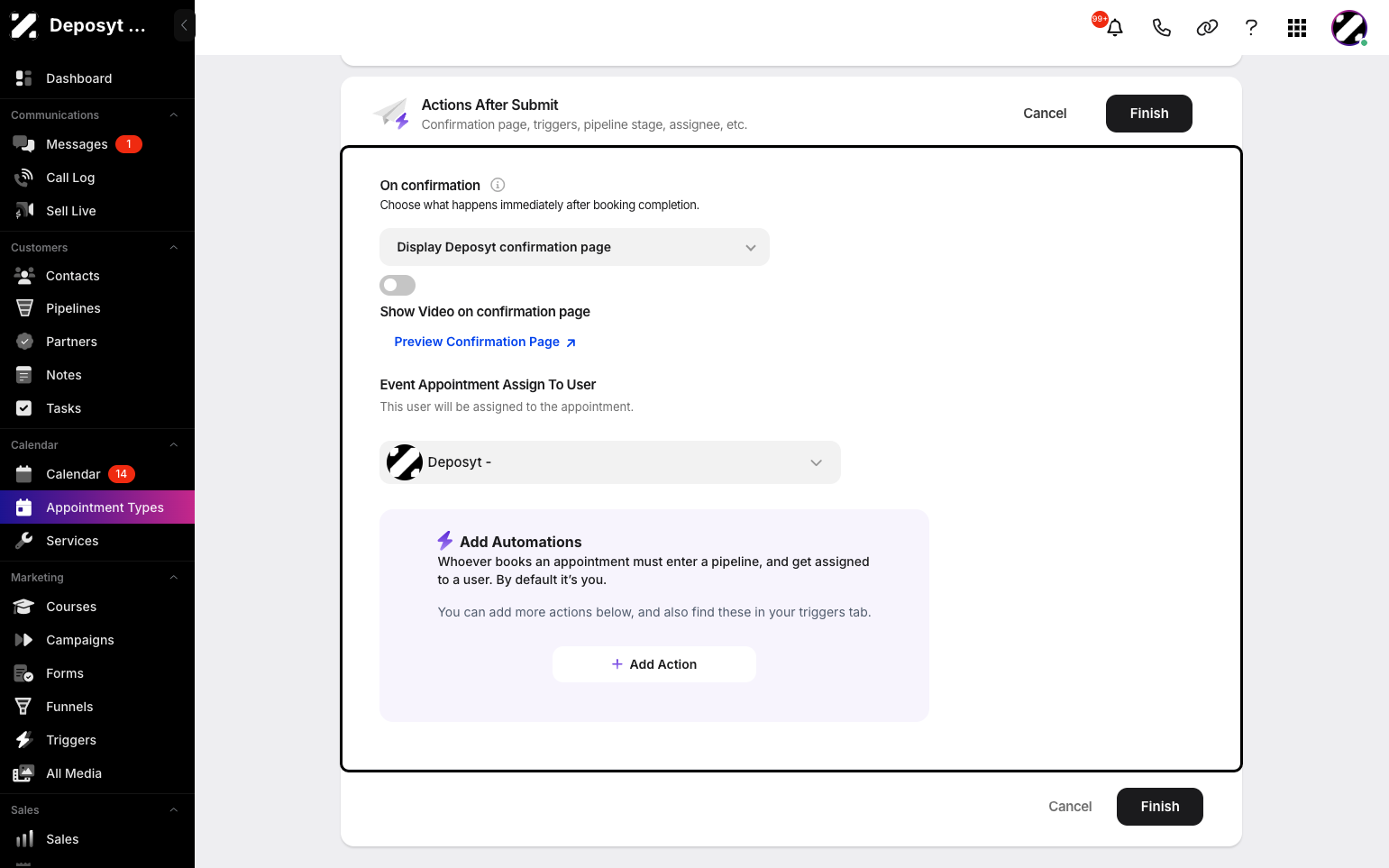Viewport: 1389px width, 868px height.
Task: Collapse the Communications section
Action: 174,115
